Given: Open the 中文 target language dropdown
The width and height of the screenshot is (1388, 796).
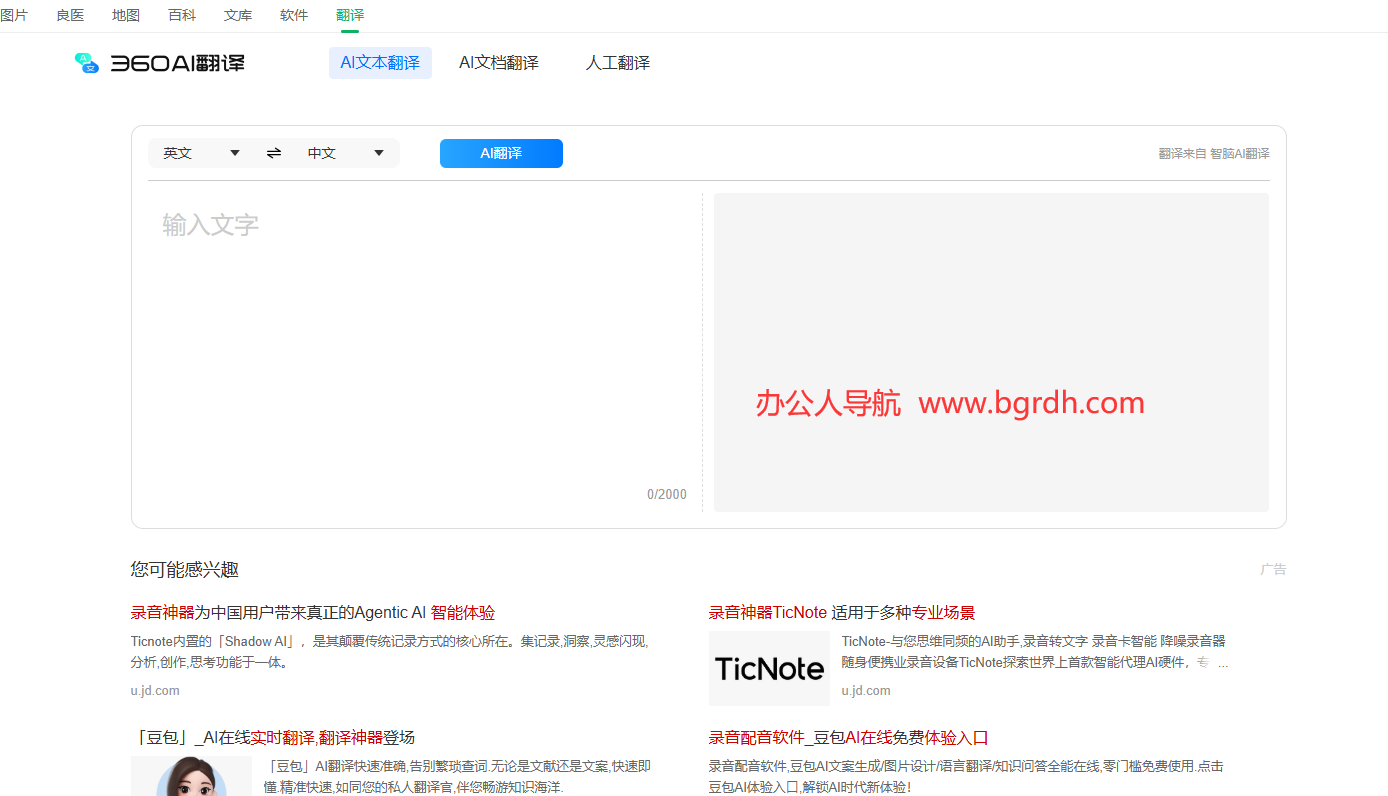Looking at the screenshot, I should click(x=345, y=153).
